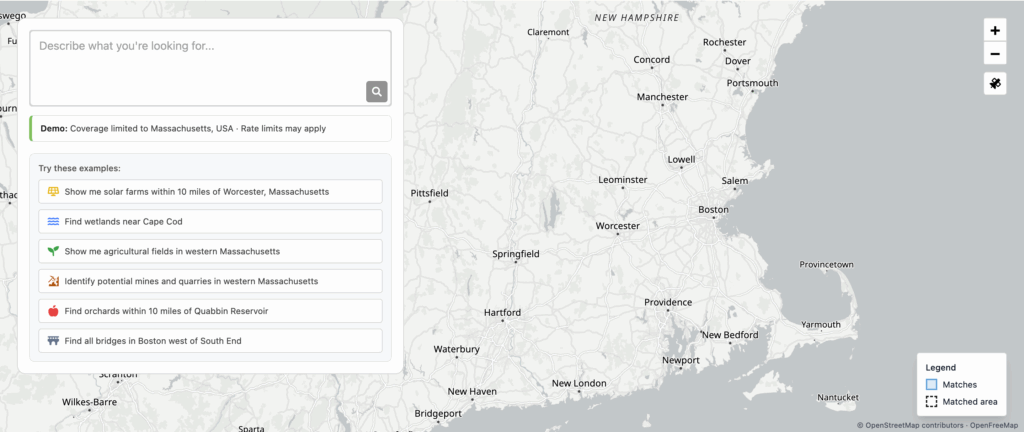Click the blue Matches legend swatch
1024x432 pixels.
point(931,384)
